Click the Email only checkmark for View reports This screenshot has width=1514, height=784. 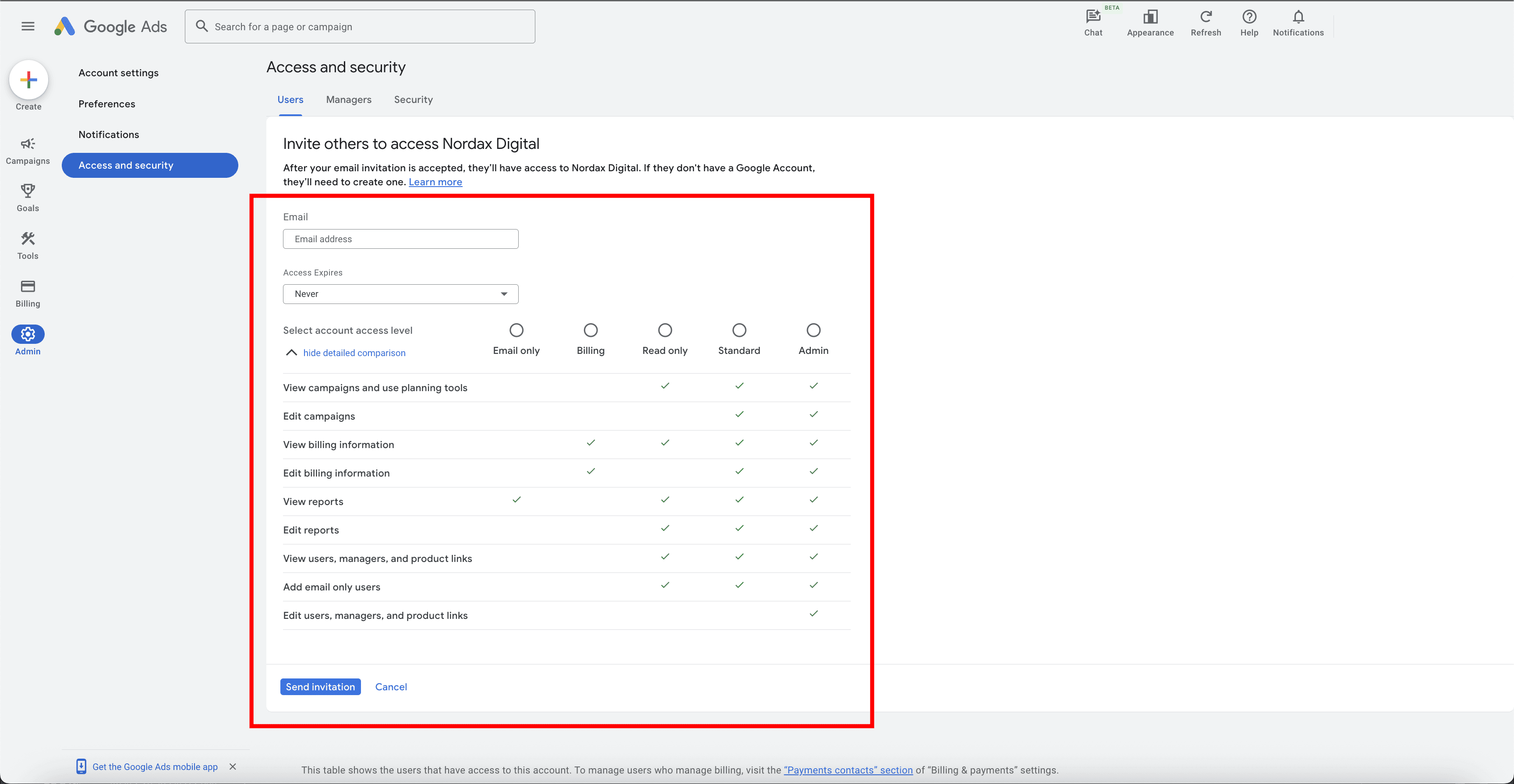pyautogui.click(x=516, y=500)
